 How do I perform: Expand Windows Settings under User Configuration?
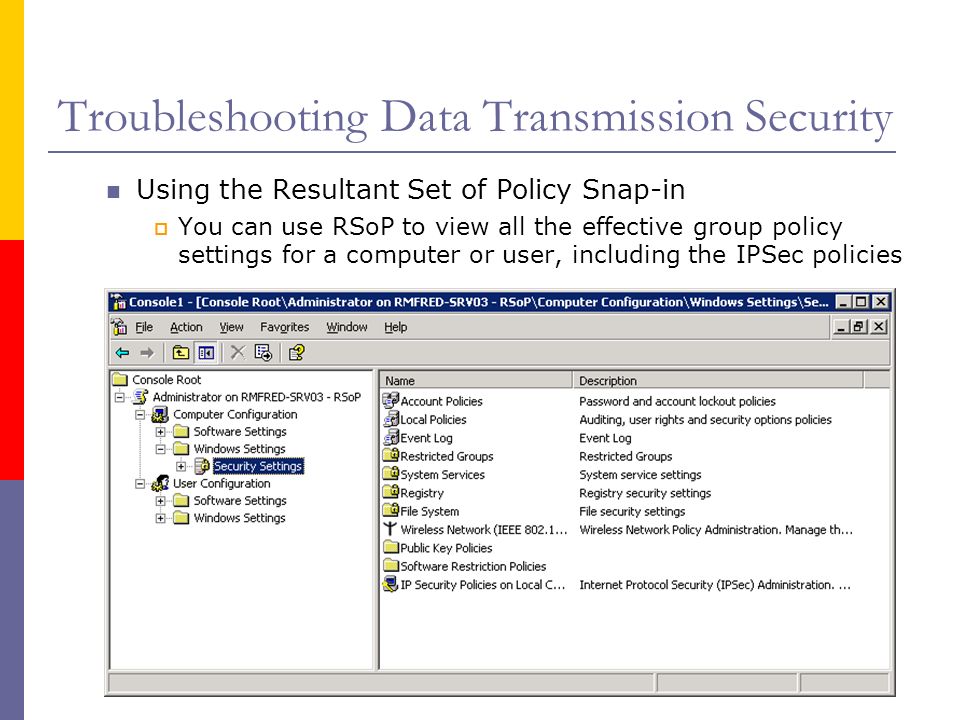(x=160, y=518)
